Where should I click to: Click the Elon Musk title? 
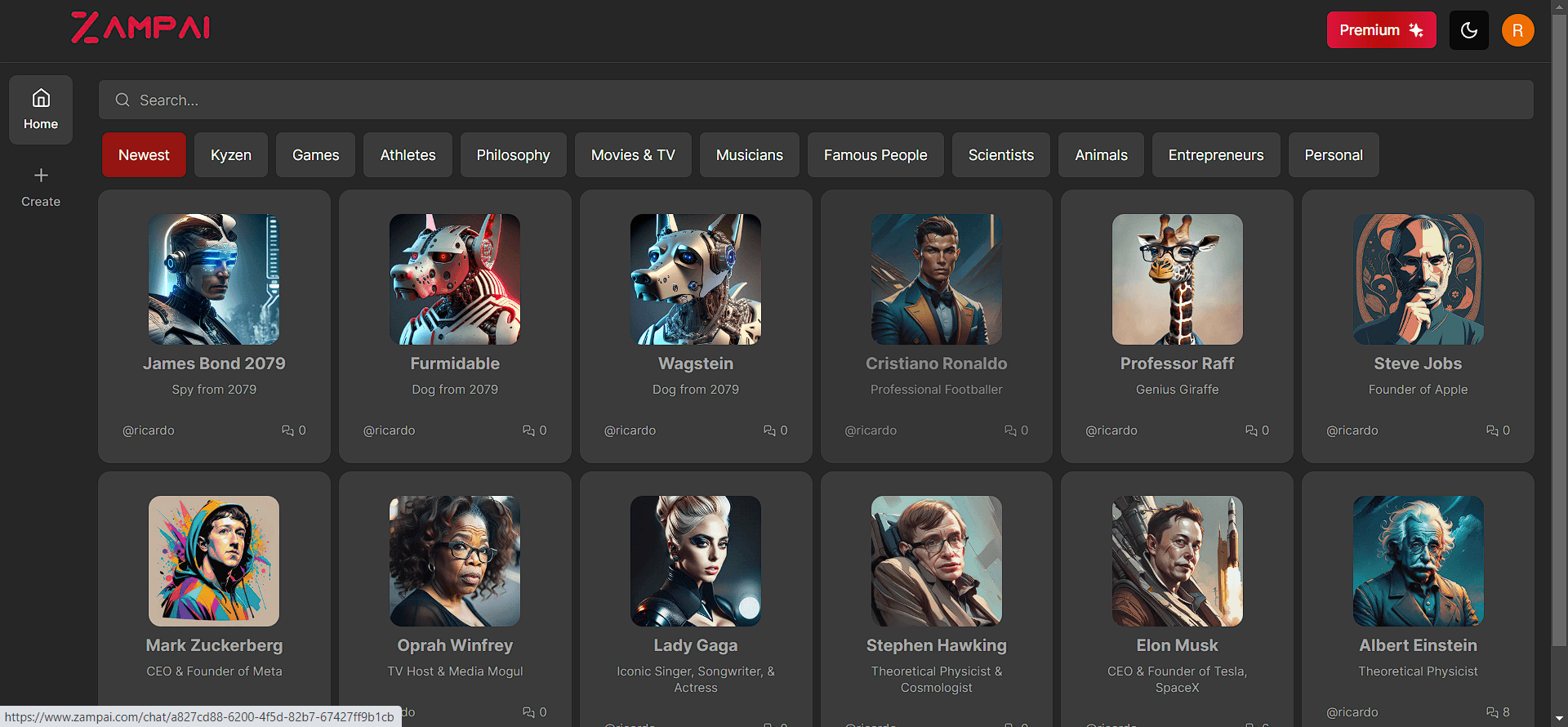click(x=1178, y=645)
